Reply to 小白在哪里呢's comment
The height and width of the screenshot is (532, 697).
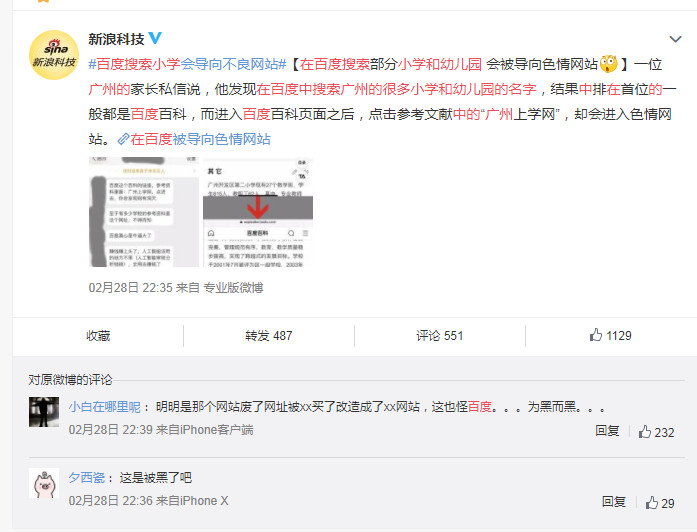point(607,431)
